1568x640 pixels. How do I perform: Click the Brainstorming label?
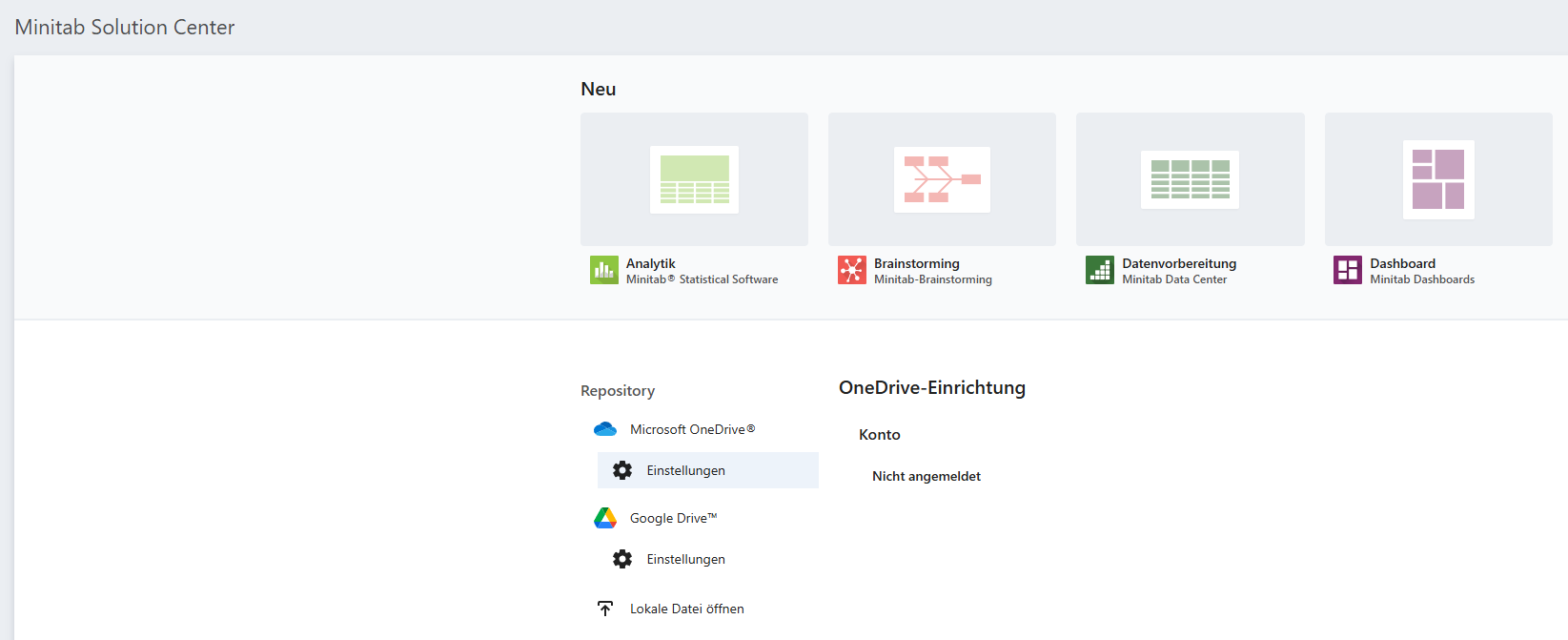click(917, 263)
